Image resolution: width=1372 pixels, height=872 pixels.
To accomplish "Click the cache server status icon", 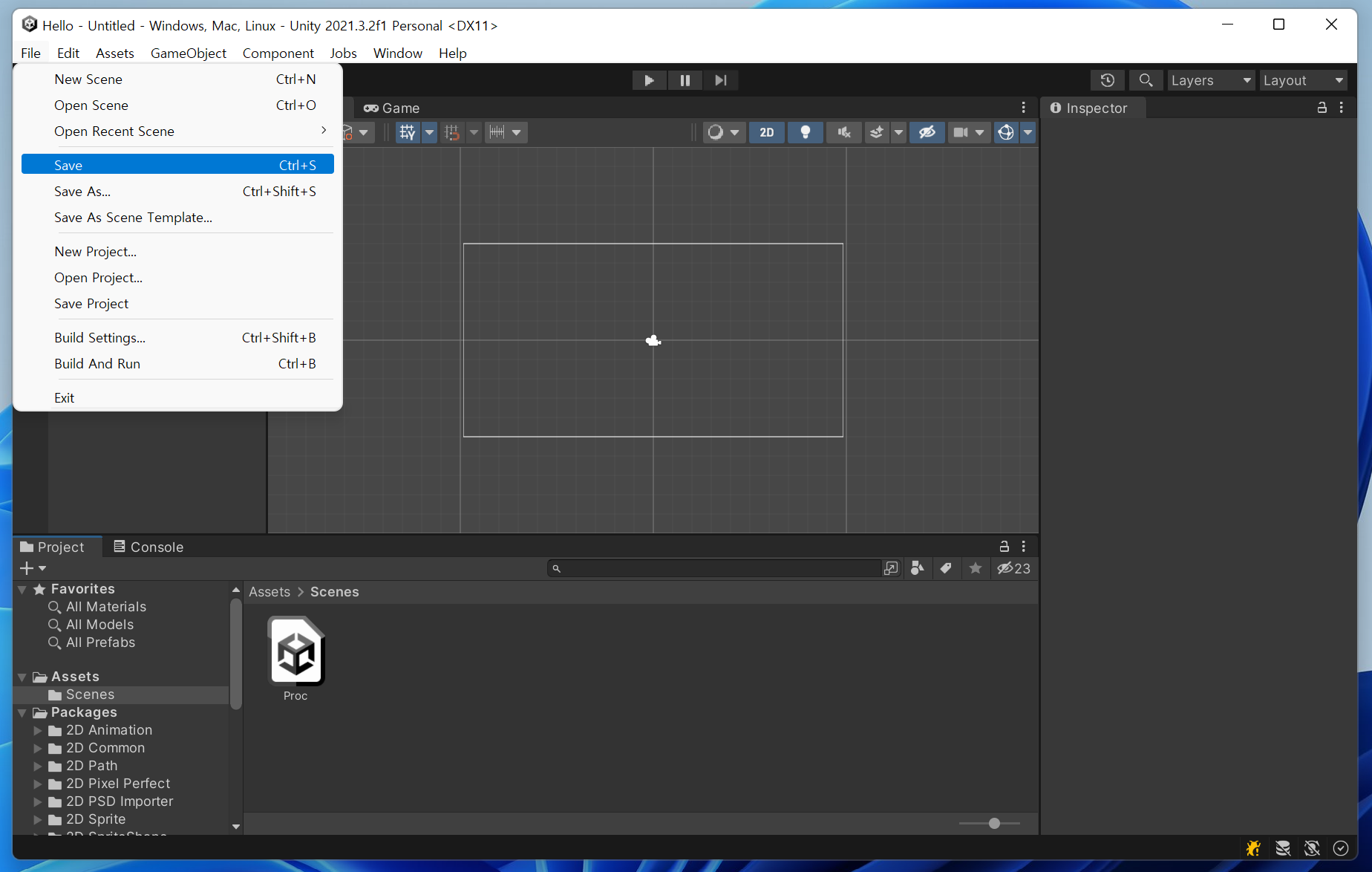I will coord(1283,848).
